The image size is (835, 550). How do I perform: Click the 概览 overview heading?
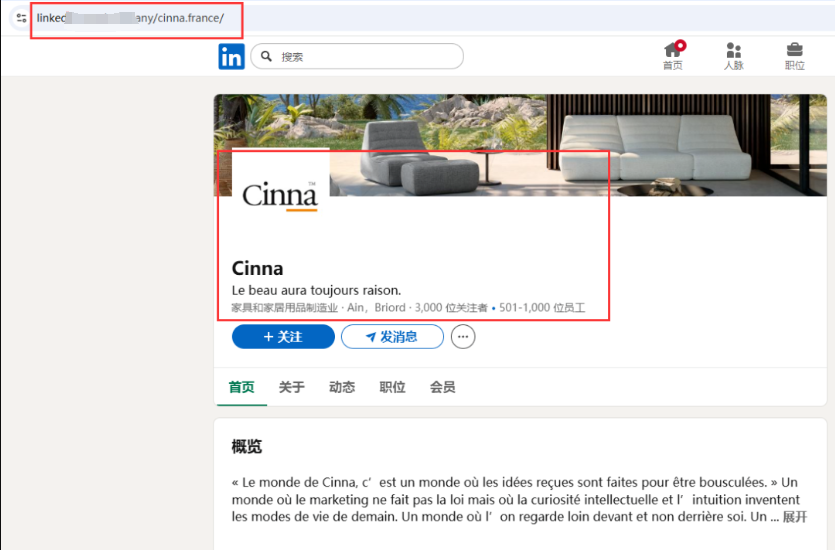point(247,446)
